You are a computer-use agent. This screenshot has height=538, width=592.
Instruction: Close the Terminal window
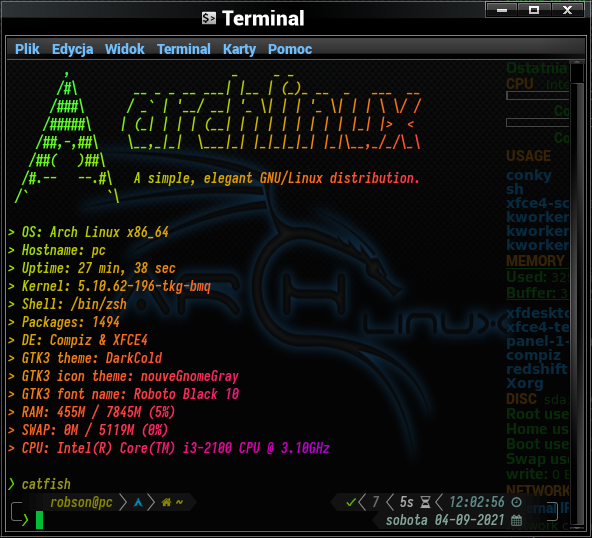(x=567, y=10)
